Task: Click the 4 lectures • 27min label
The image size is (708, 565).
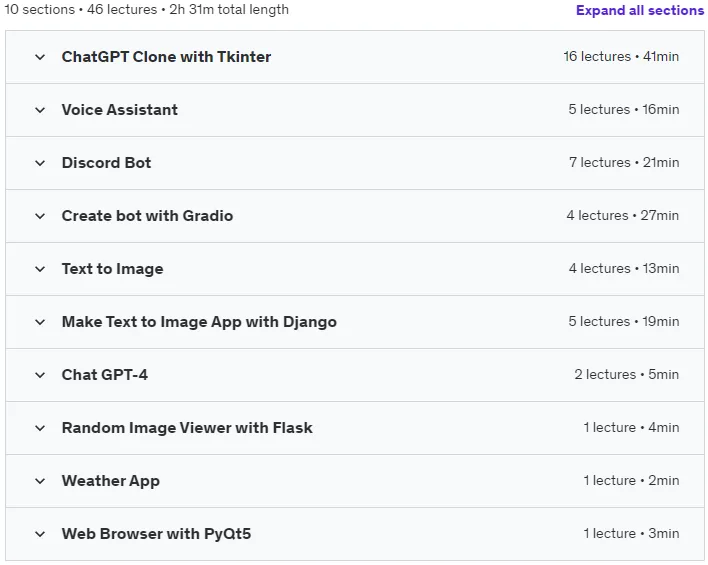Action: click(x=623, y=215)
